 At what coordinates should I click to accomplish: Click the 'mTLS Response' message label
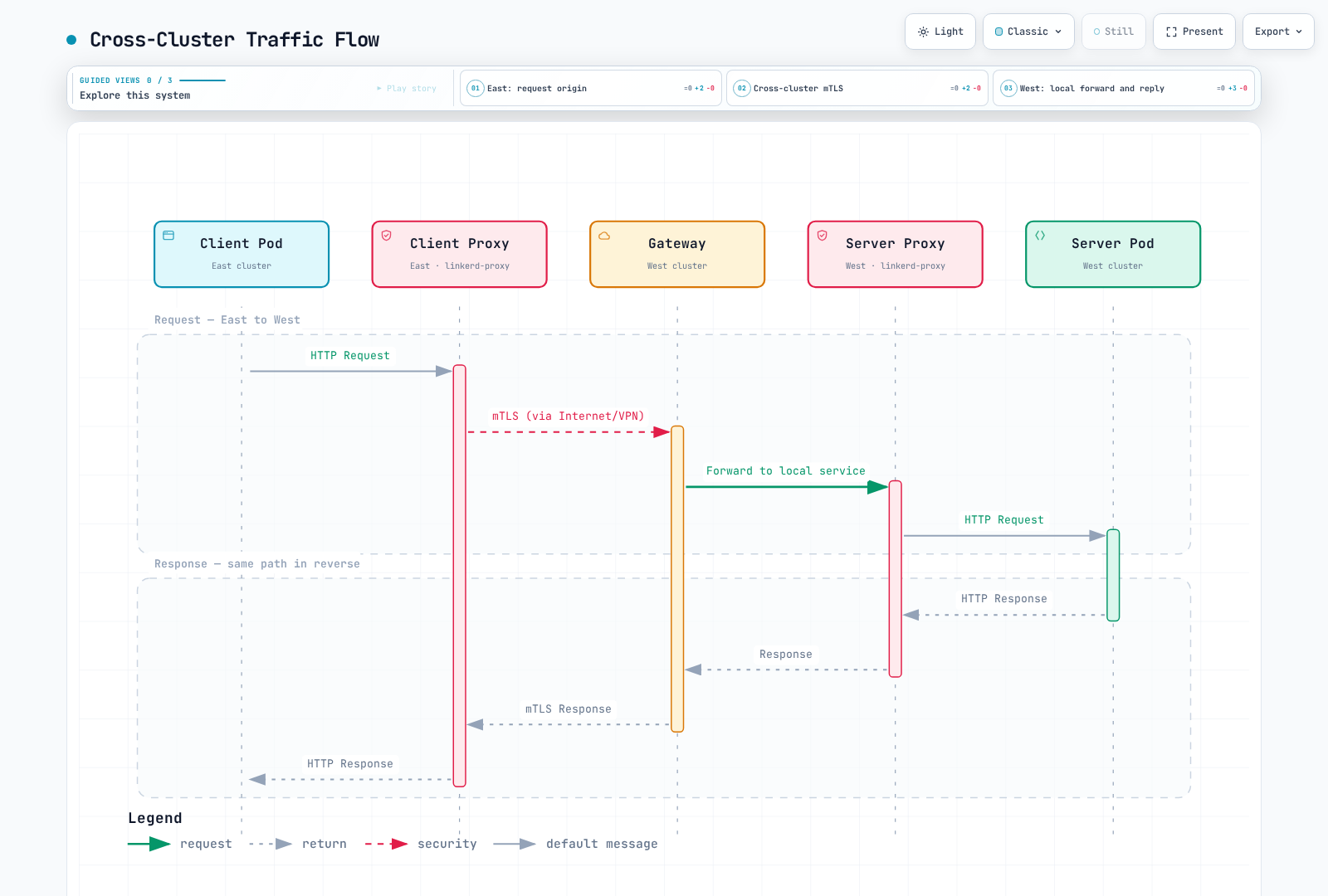pos(569,709)
